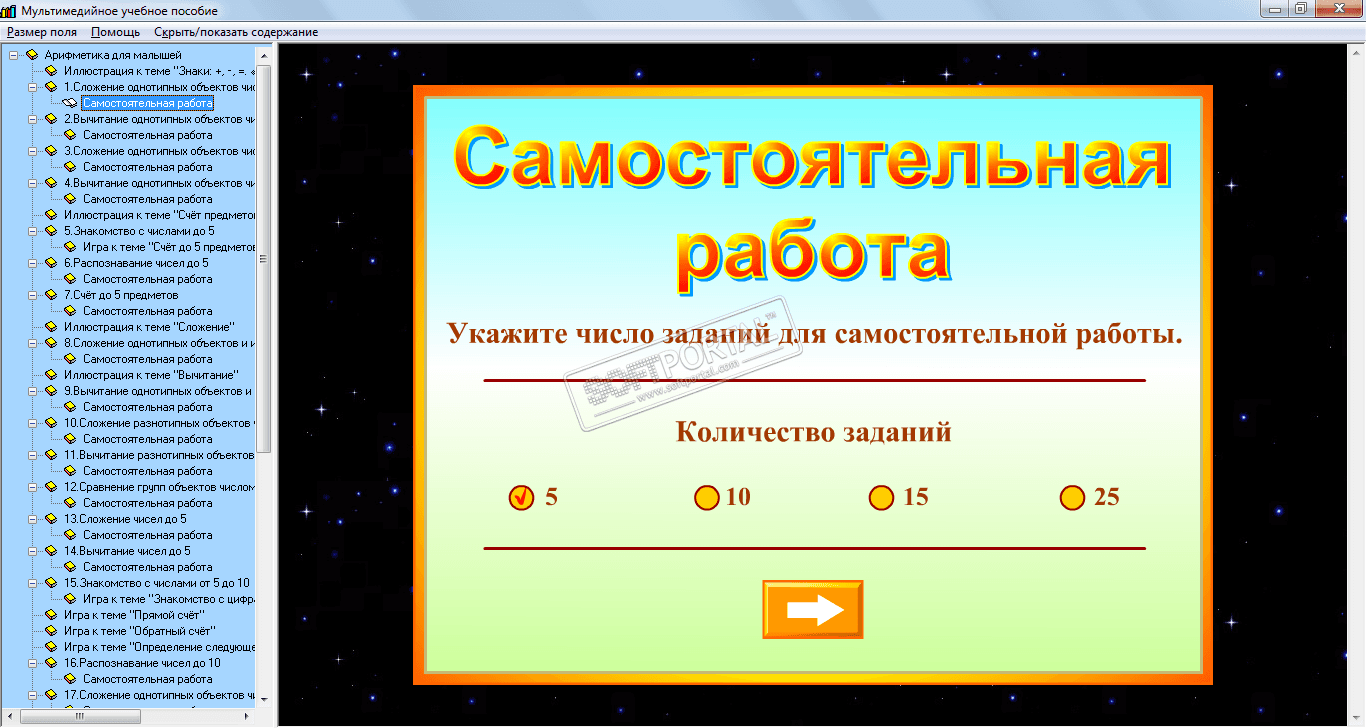Open 'Размер поля' menu
Viewport: 1366px width, 728px height.
[42, 32]
